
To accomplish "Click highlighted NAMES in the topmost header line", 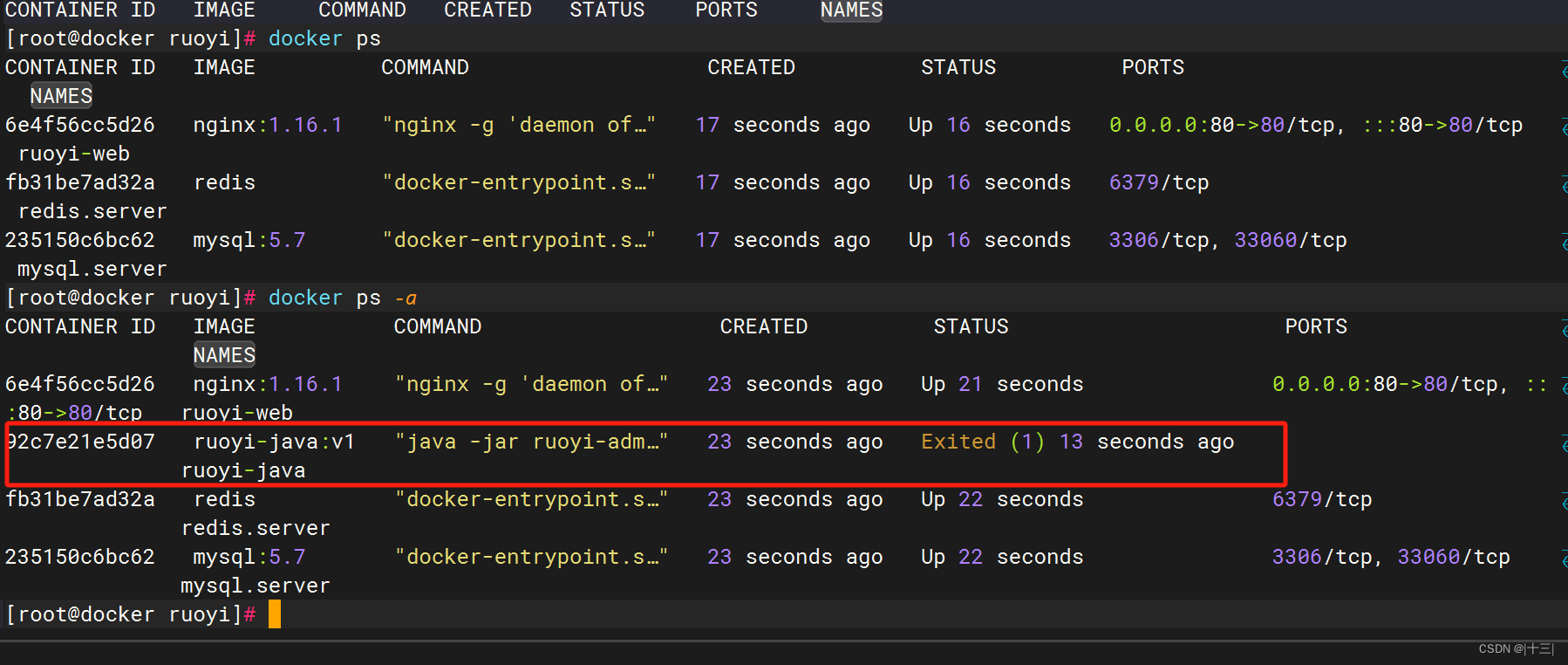I will click(852, 10).
